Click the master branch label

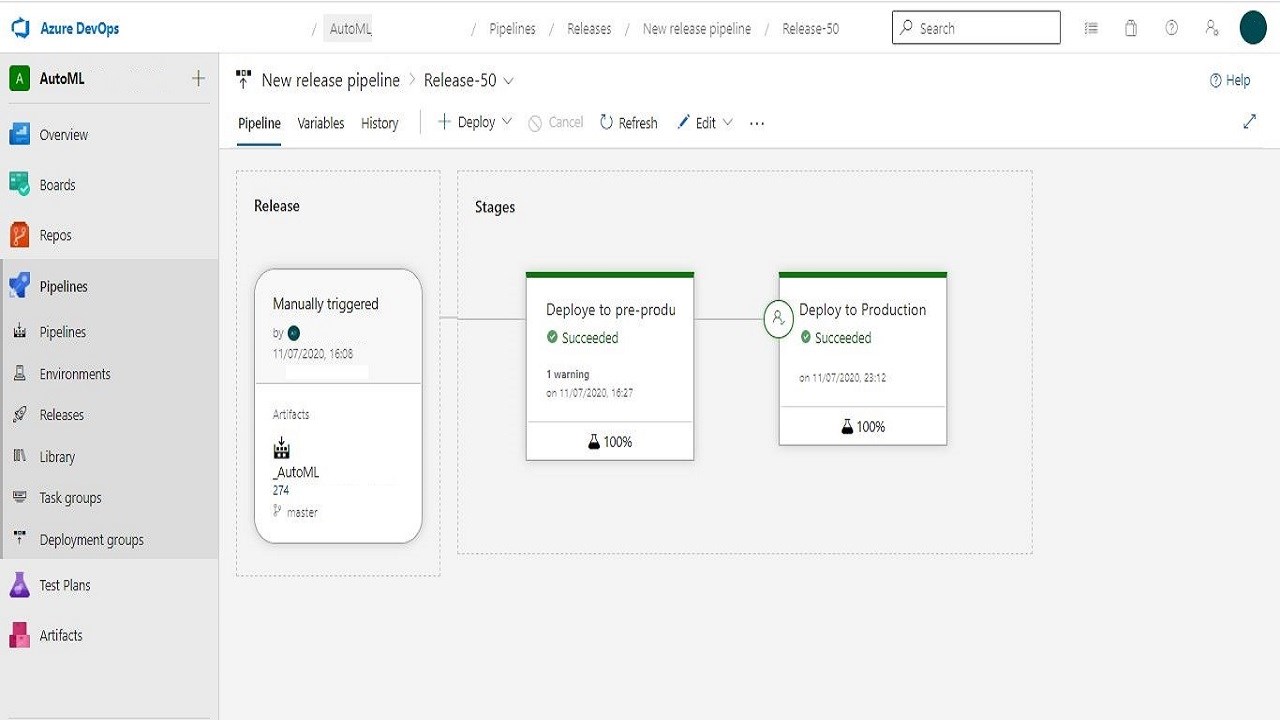(302, 512)
